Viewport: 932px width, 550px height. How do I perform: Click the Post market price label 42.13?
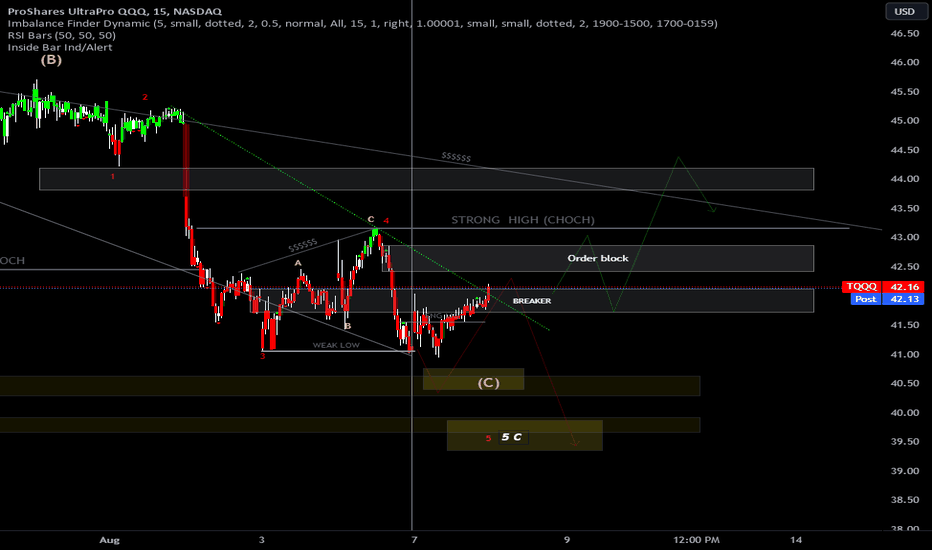click(x=887, y=299)
